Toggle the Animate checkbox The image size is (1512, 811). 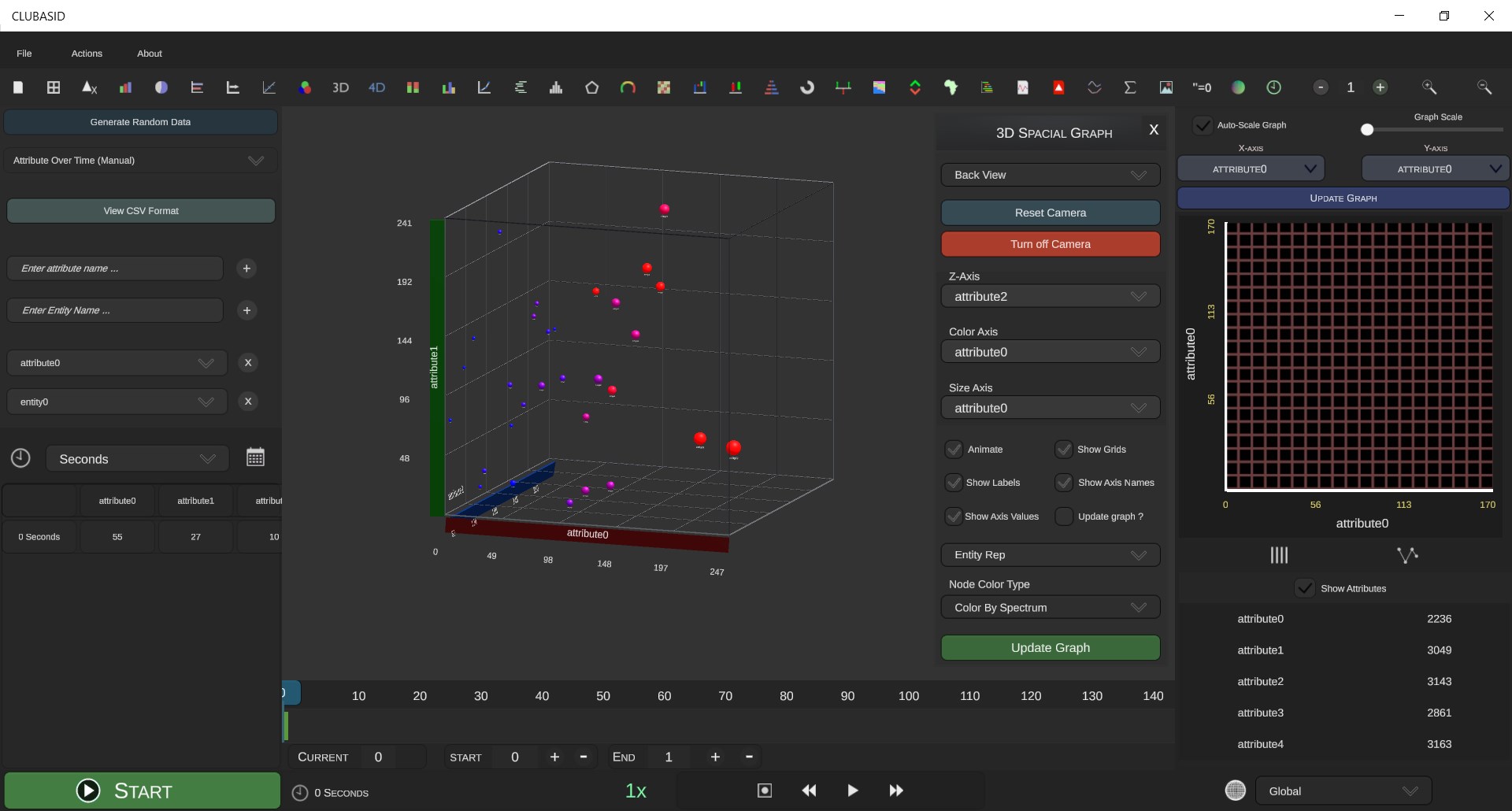pyautogui.click(x=954, y=450)
